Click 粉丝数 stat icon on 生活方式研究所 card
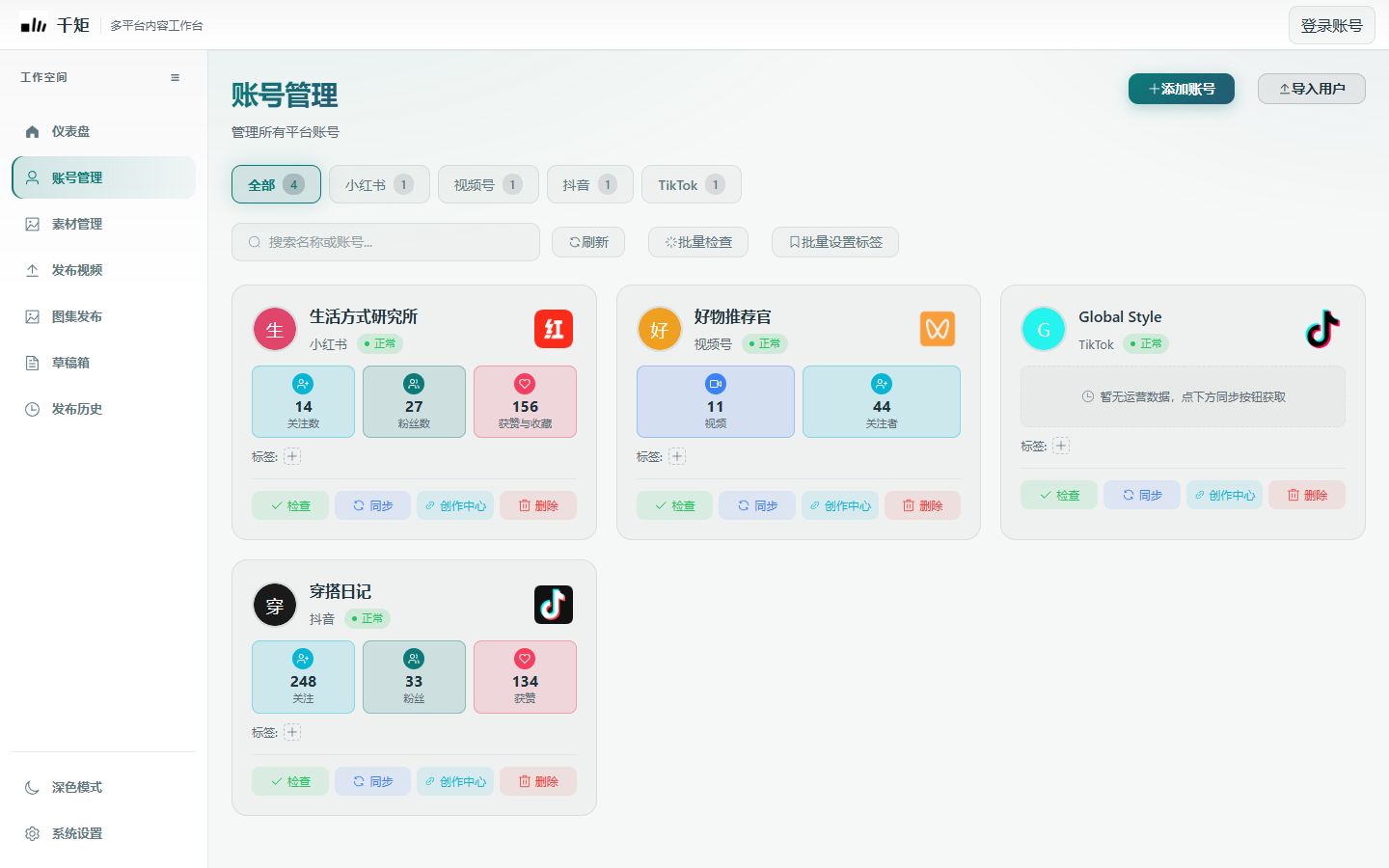Image resolution: width=1389 pixels, height=868 pixels. pos(414,384)
